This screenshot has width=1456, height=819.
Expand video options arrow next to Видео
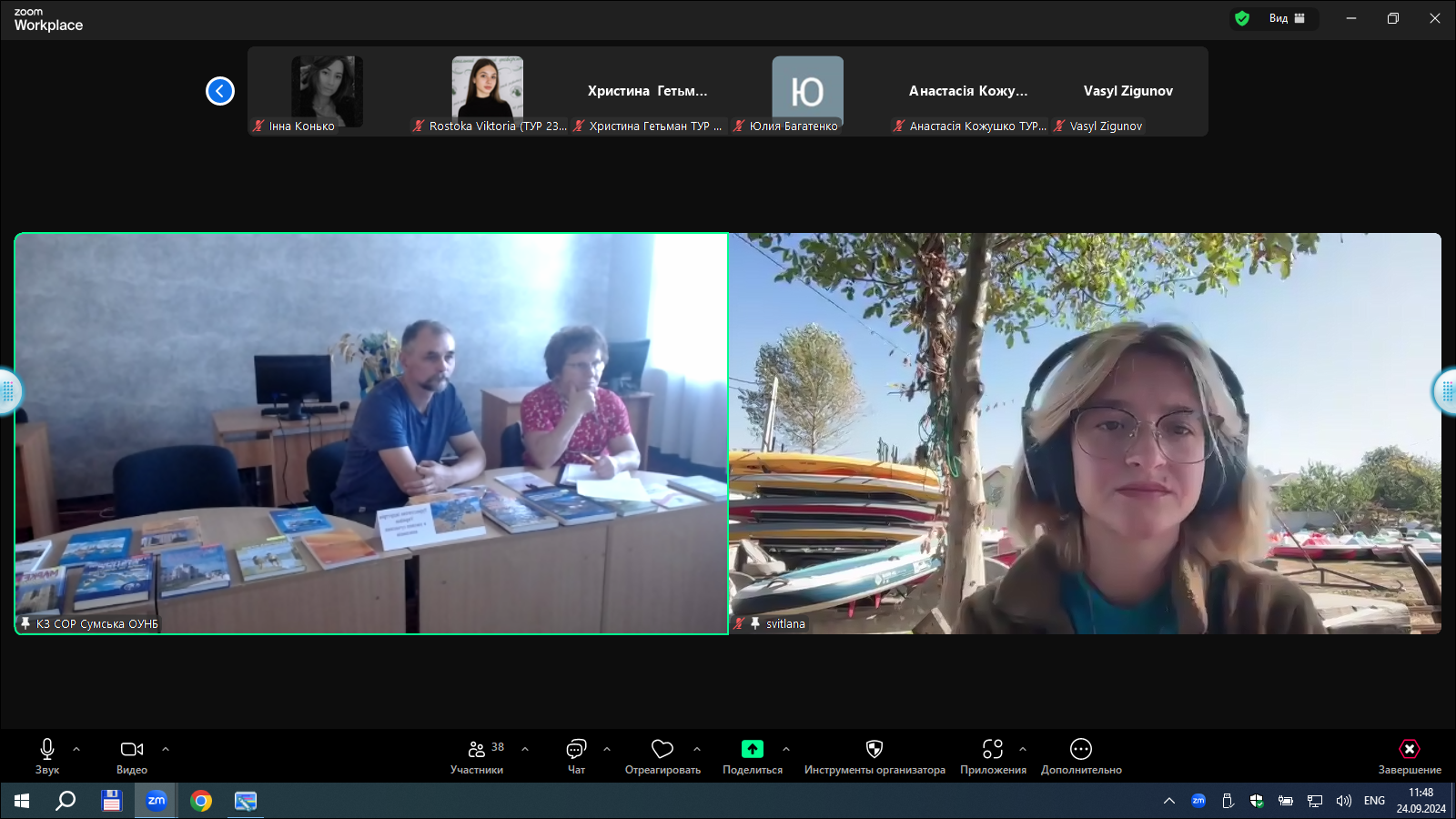pyautogui.click(x=166, y=749)
